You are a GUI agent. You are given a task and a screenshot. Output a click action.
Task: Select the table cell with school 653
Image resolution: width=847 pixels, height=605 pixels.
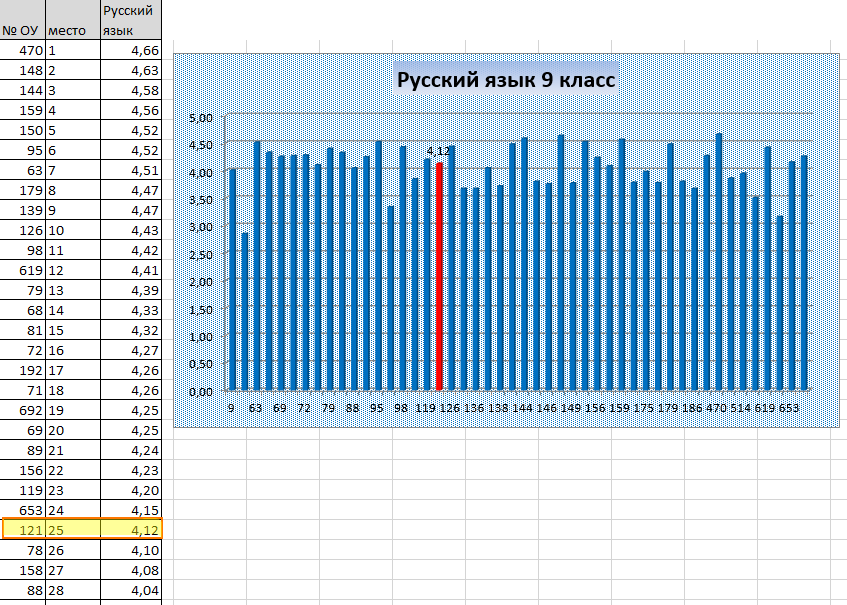coord(23,510)
